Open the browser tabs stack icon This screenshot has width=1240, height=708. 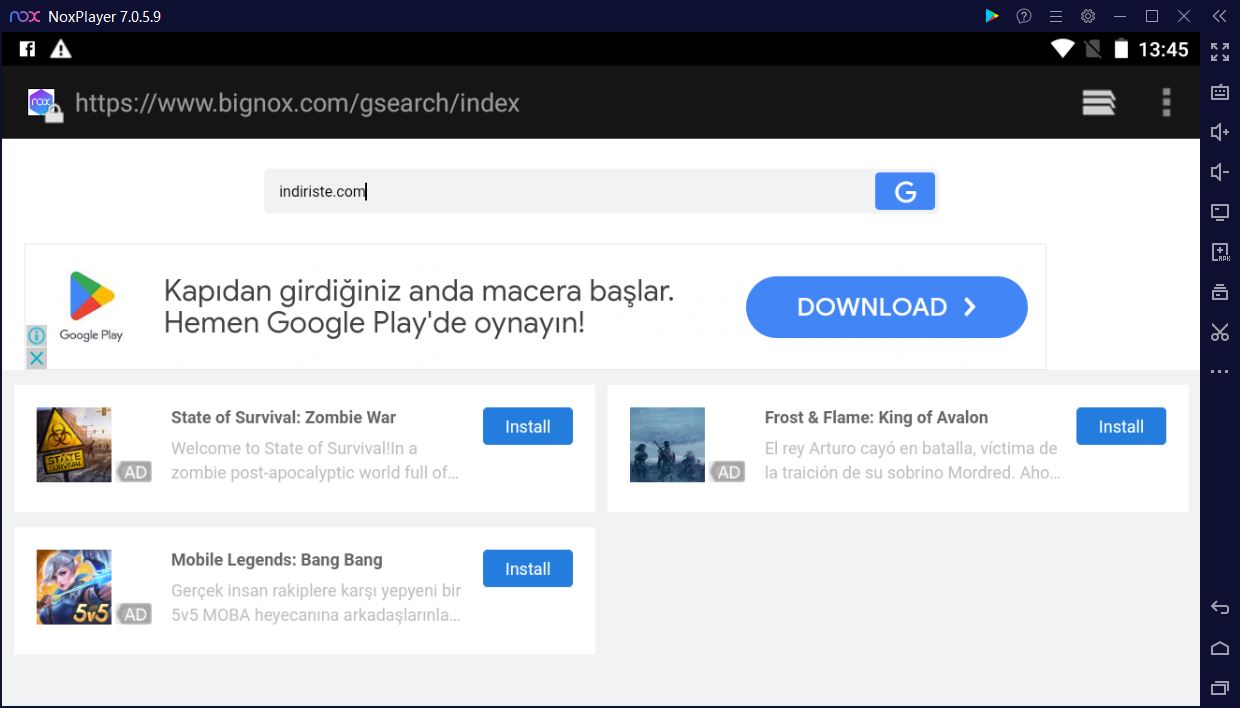pyautogui.click(x=1098, y=103)
